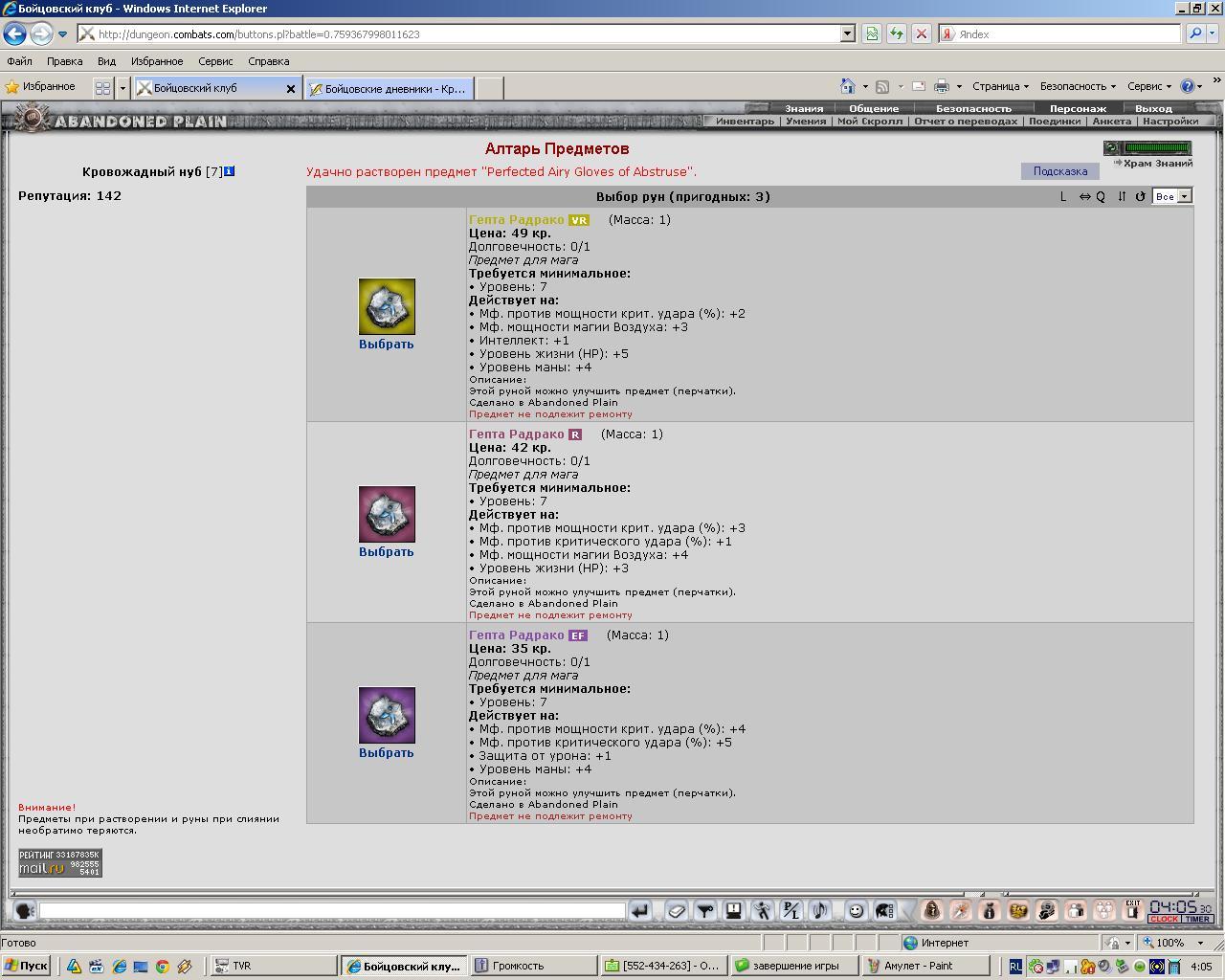Click the EXIT icon in bottom game bar
This screenshot has height=980, width=1225.
[1133, 909]
